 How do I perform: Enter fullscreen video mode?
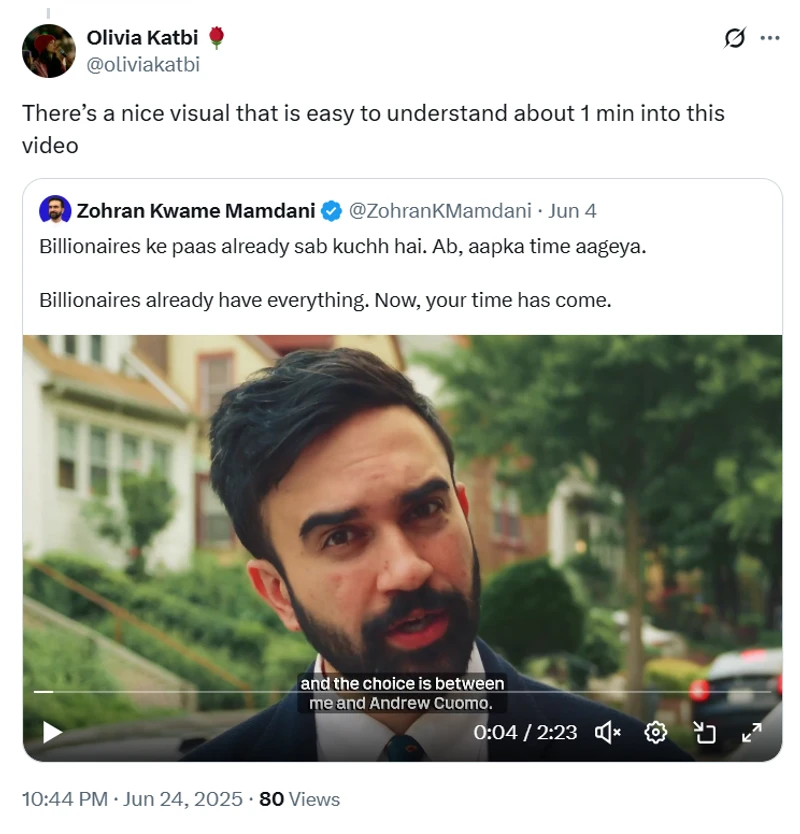752,732
